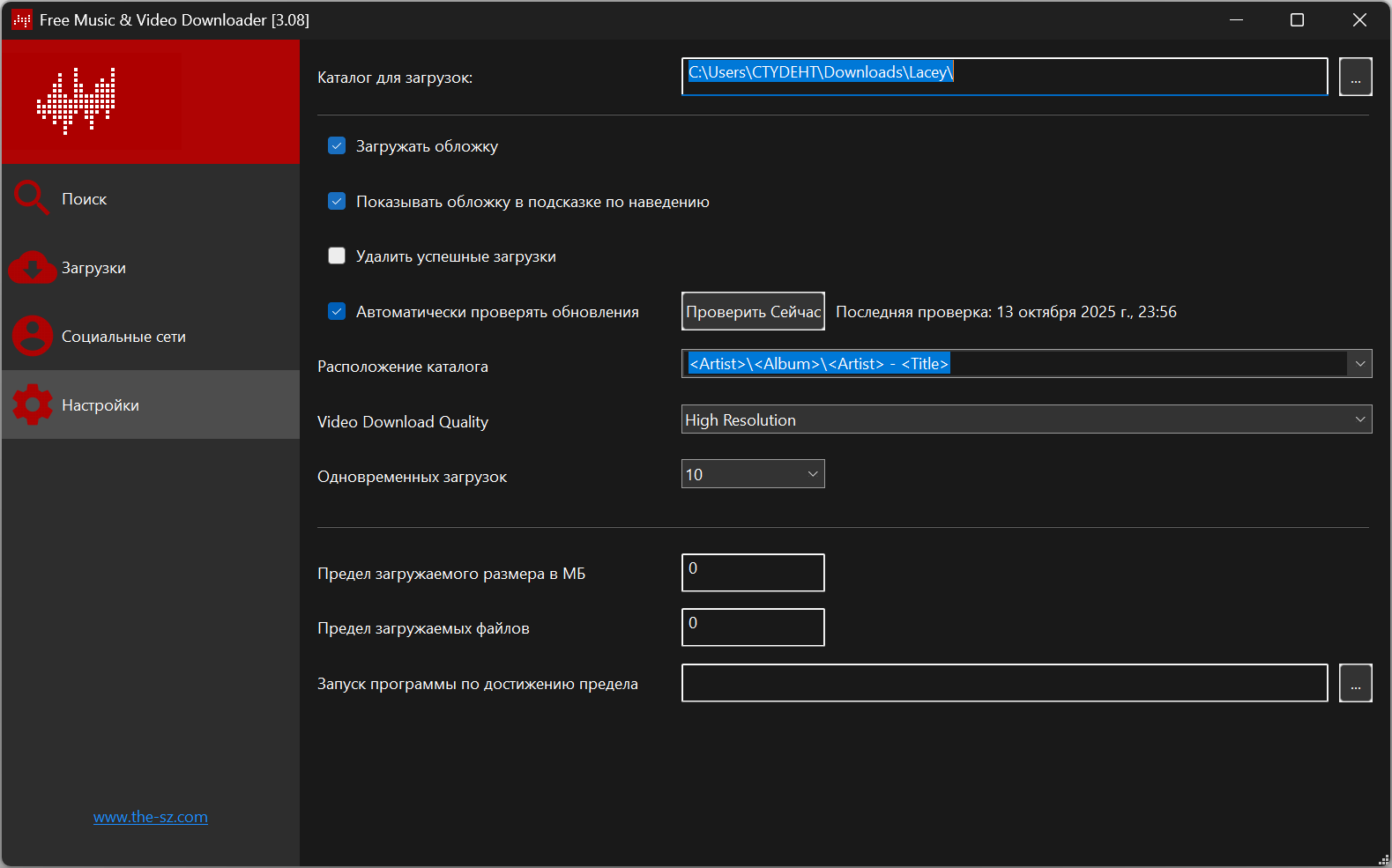Screen dimensions: 1392x868
Task: Open the simultaneous downloads count dropdown
Action: [813, 474]
